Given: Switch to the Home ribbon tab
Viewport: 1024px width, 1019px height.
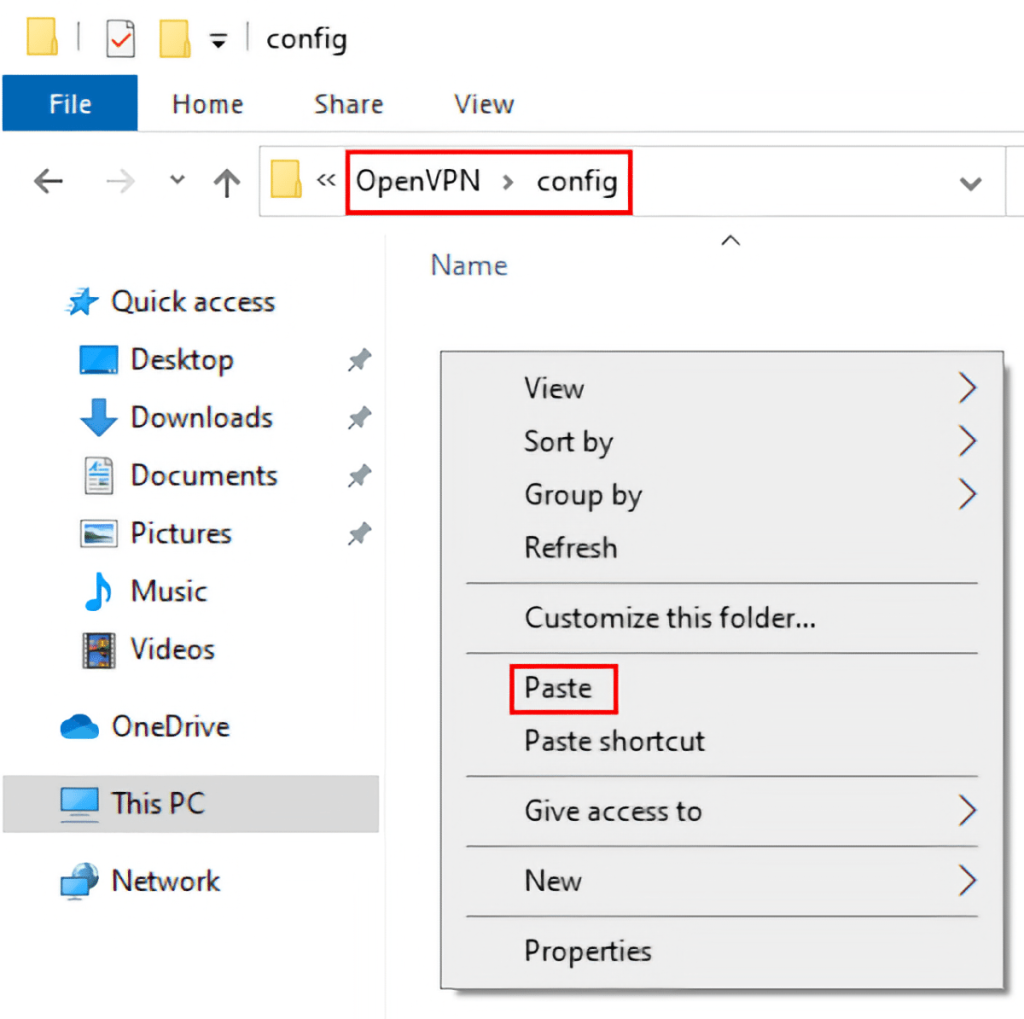Looking at the screenshot, I should coord(208,105).
